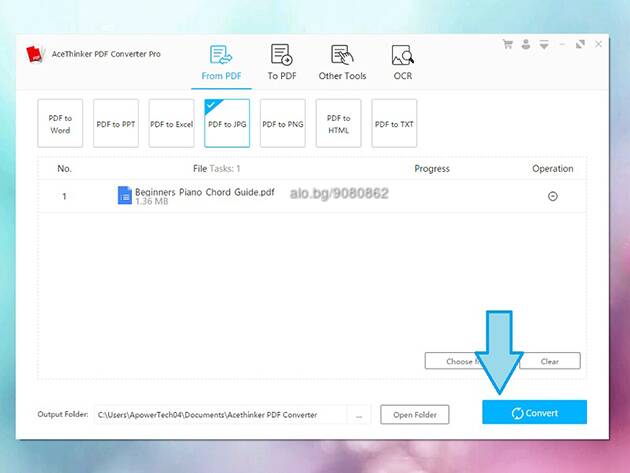Start conversion with the Convert button
This screenshot has height=473, width=630.
534,412
